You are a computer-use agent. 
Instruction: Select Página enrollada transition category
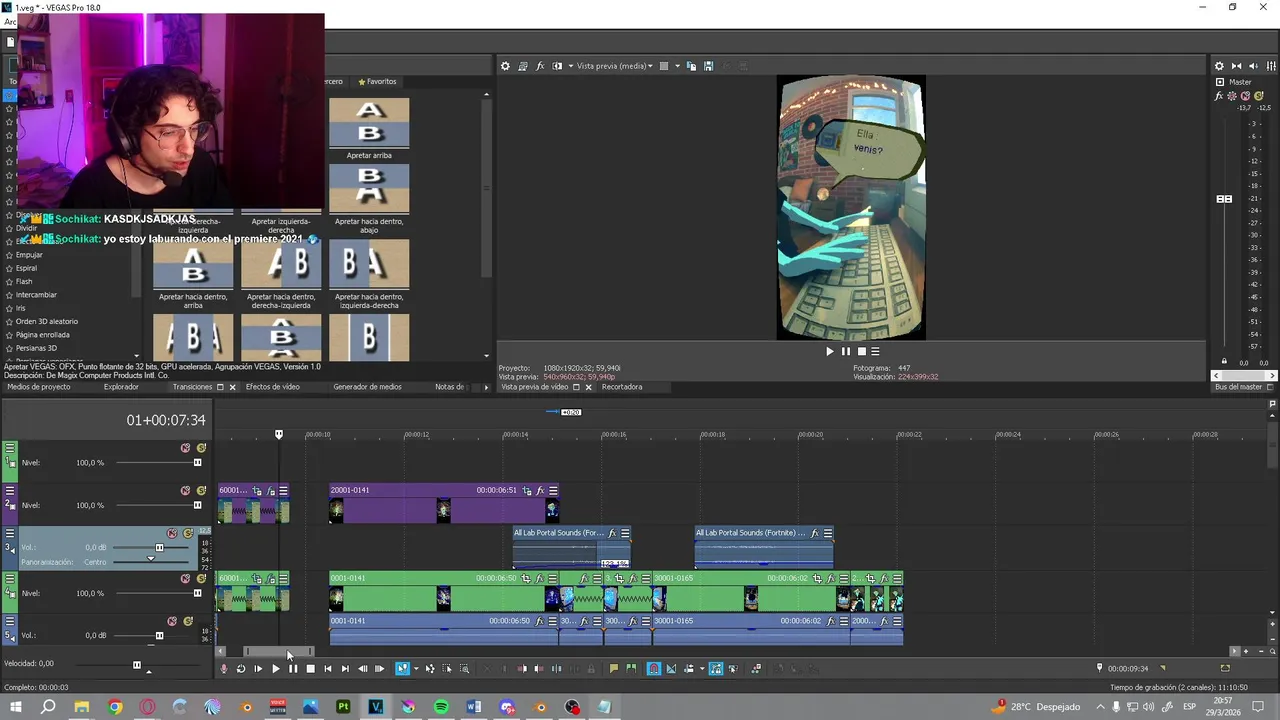[42, 335]
